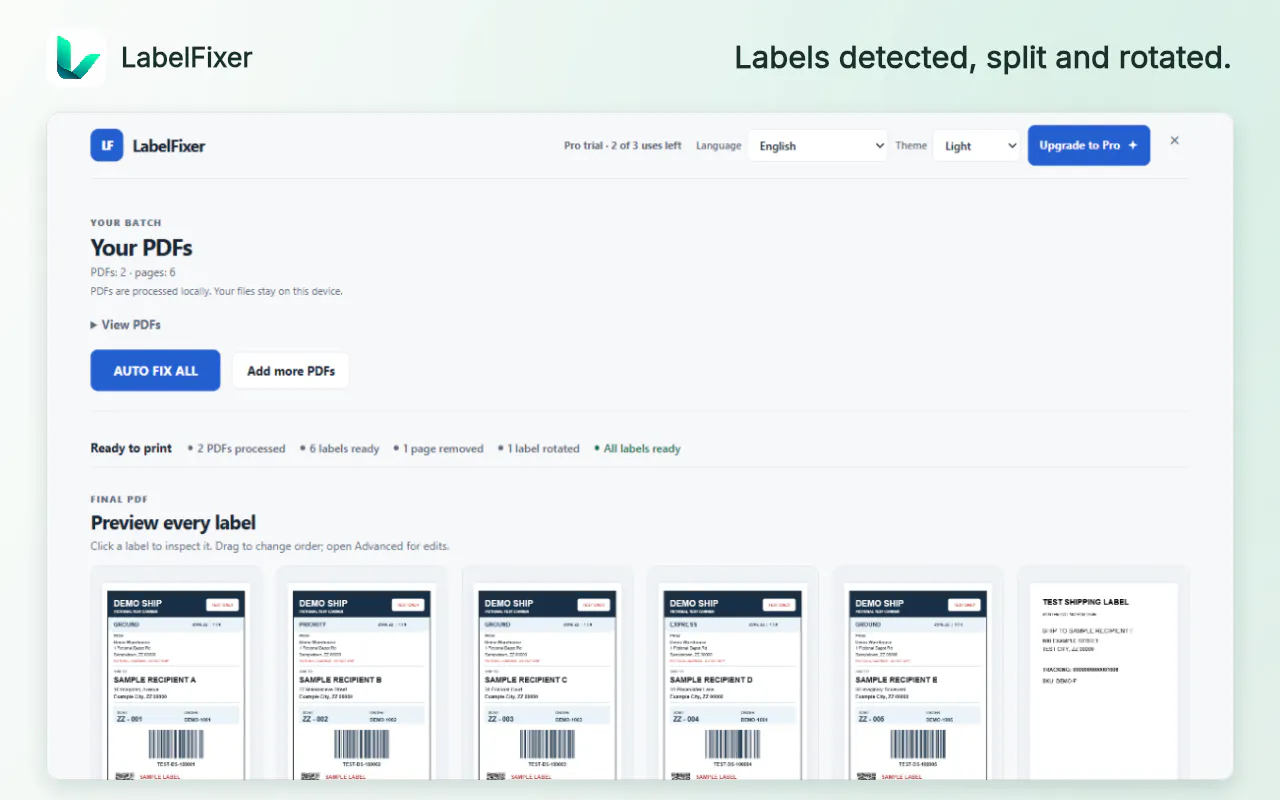The width and height of the screenshot is (1280, 800).
Task: Click the 2 PDFs processed status
Action: coord(237,449)
